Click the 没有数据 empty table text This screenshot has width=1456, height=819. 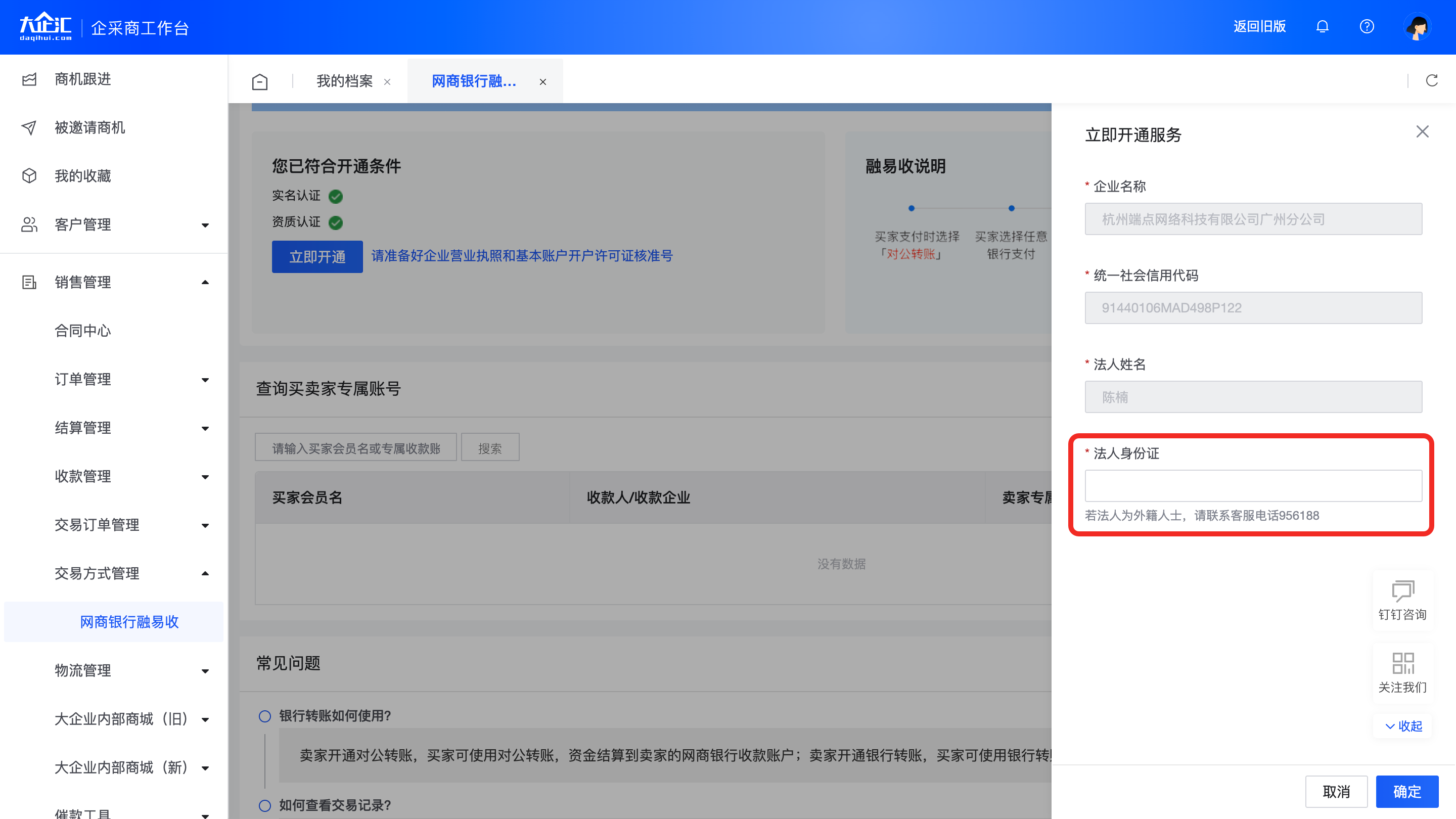point(841,564)
